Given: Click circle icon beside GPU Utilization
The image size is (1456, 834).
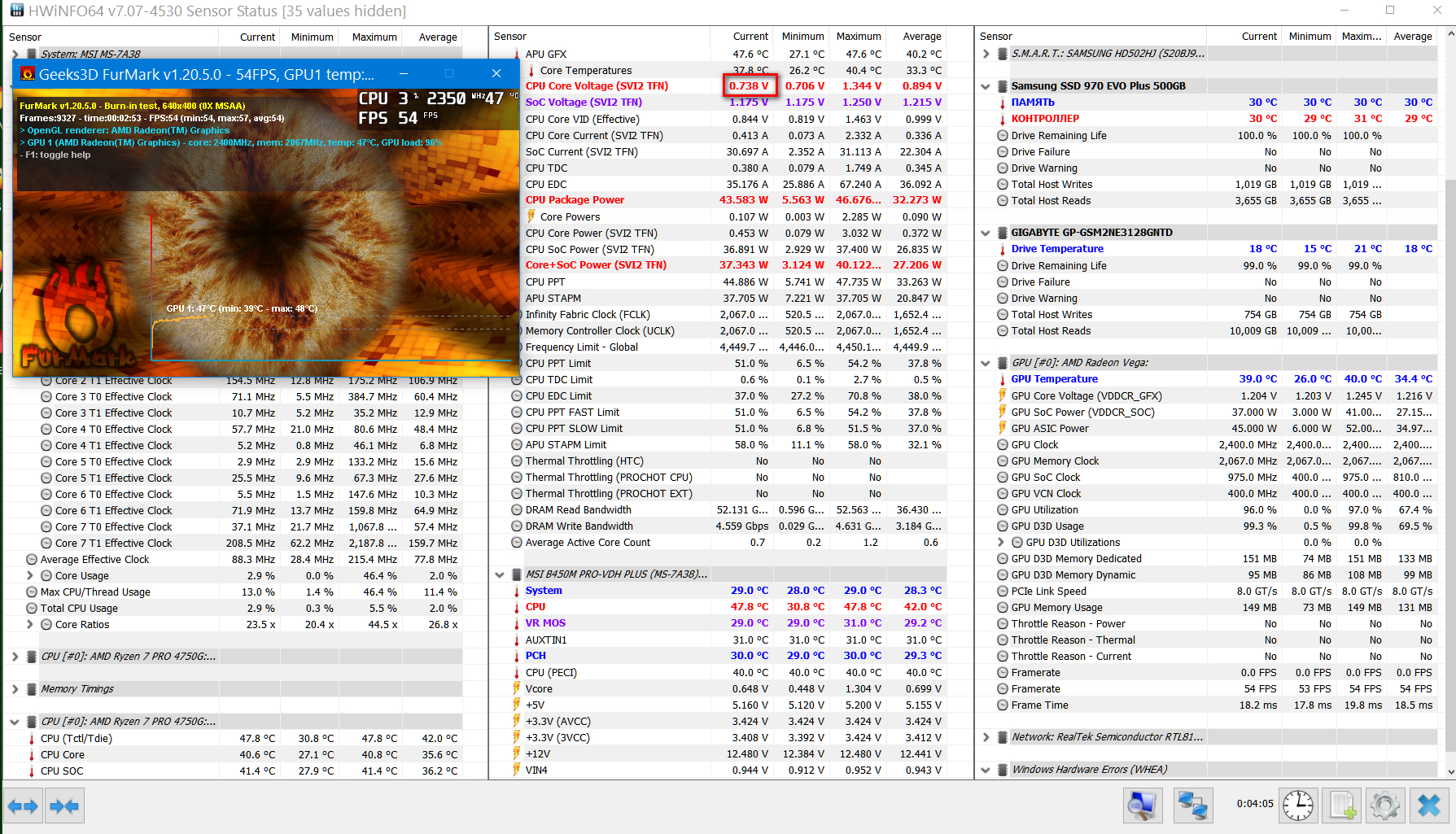Looking at the screenshot, I should 1003,510.
